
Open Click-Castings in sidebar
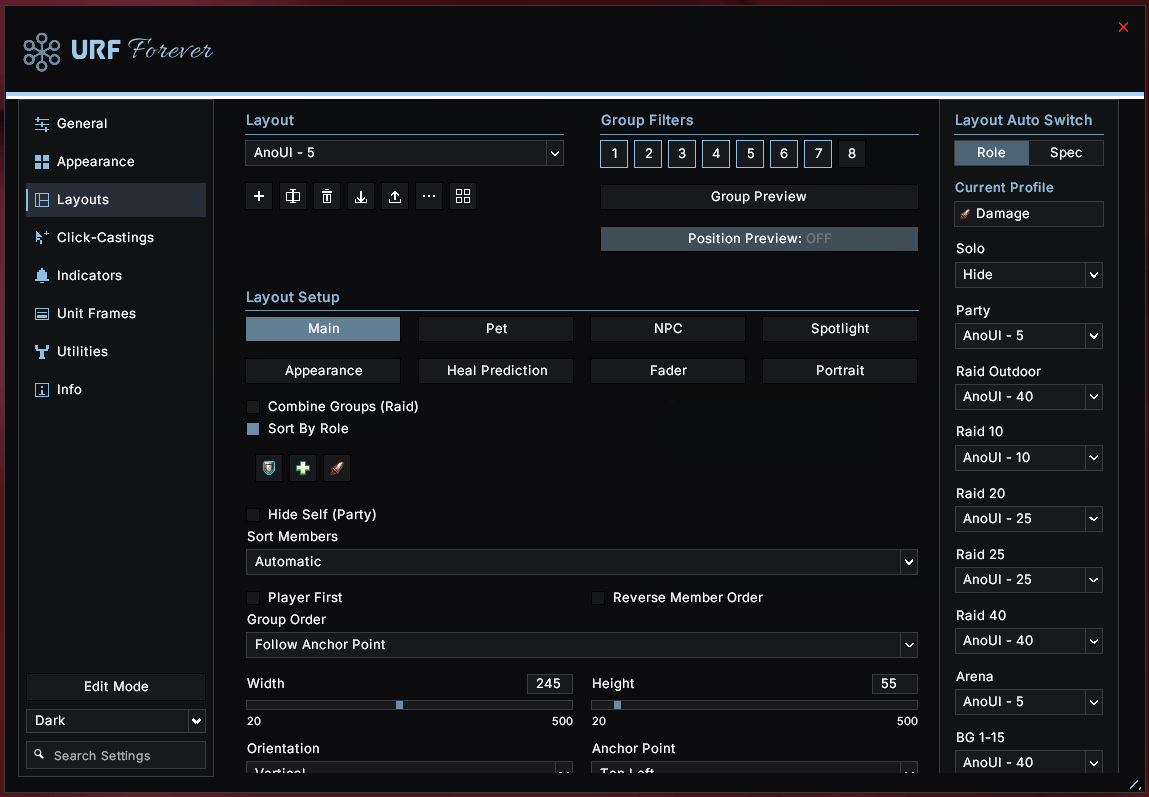coord(116,237)
